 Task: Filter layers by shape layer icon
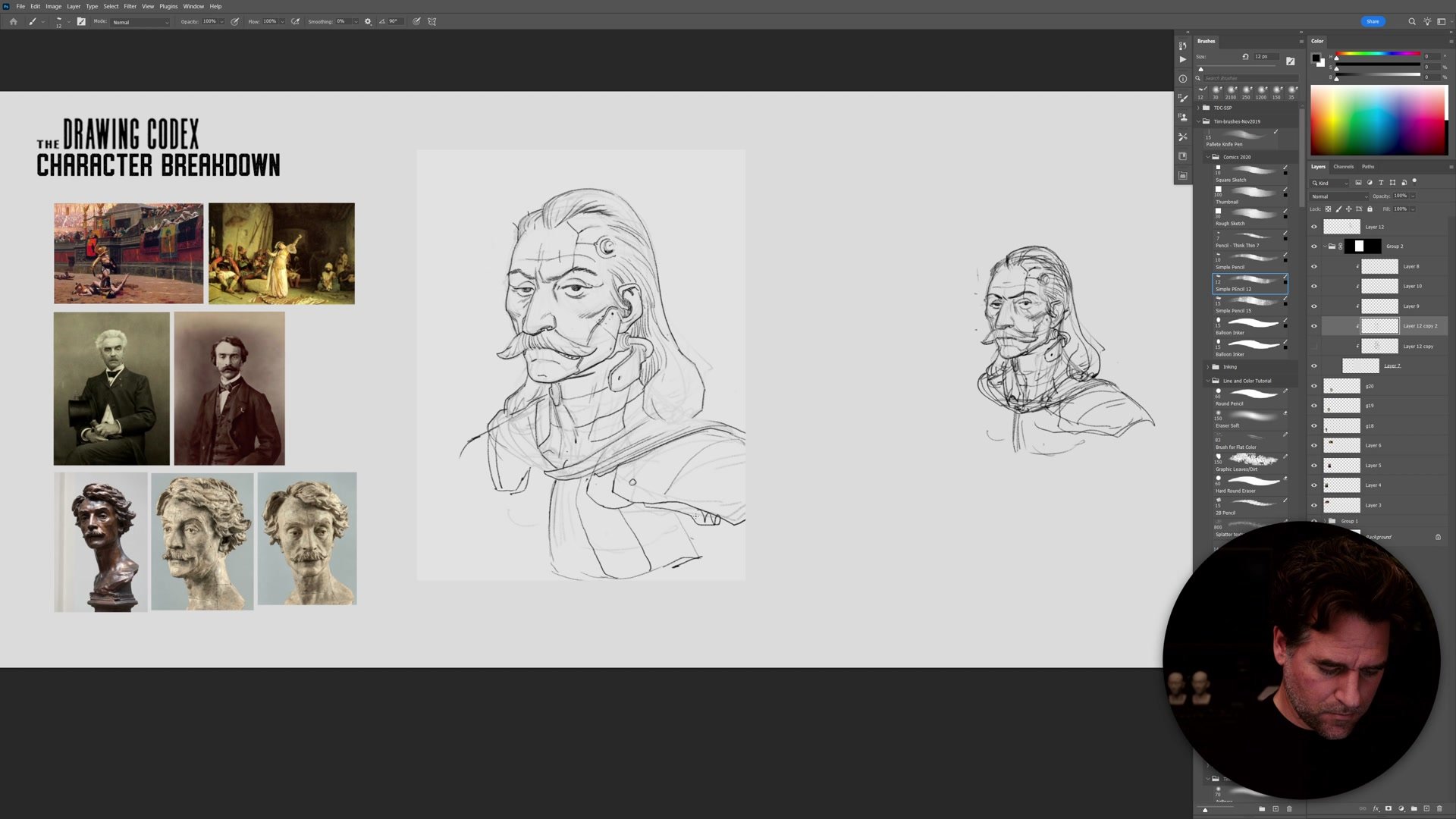click(1392, 183)
